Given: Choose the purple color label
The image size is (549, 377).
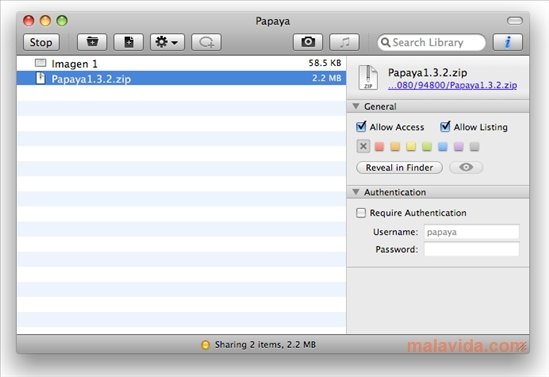Looking at the screenshot, I should [x=459, y=147].
